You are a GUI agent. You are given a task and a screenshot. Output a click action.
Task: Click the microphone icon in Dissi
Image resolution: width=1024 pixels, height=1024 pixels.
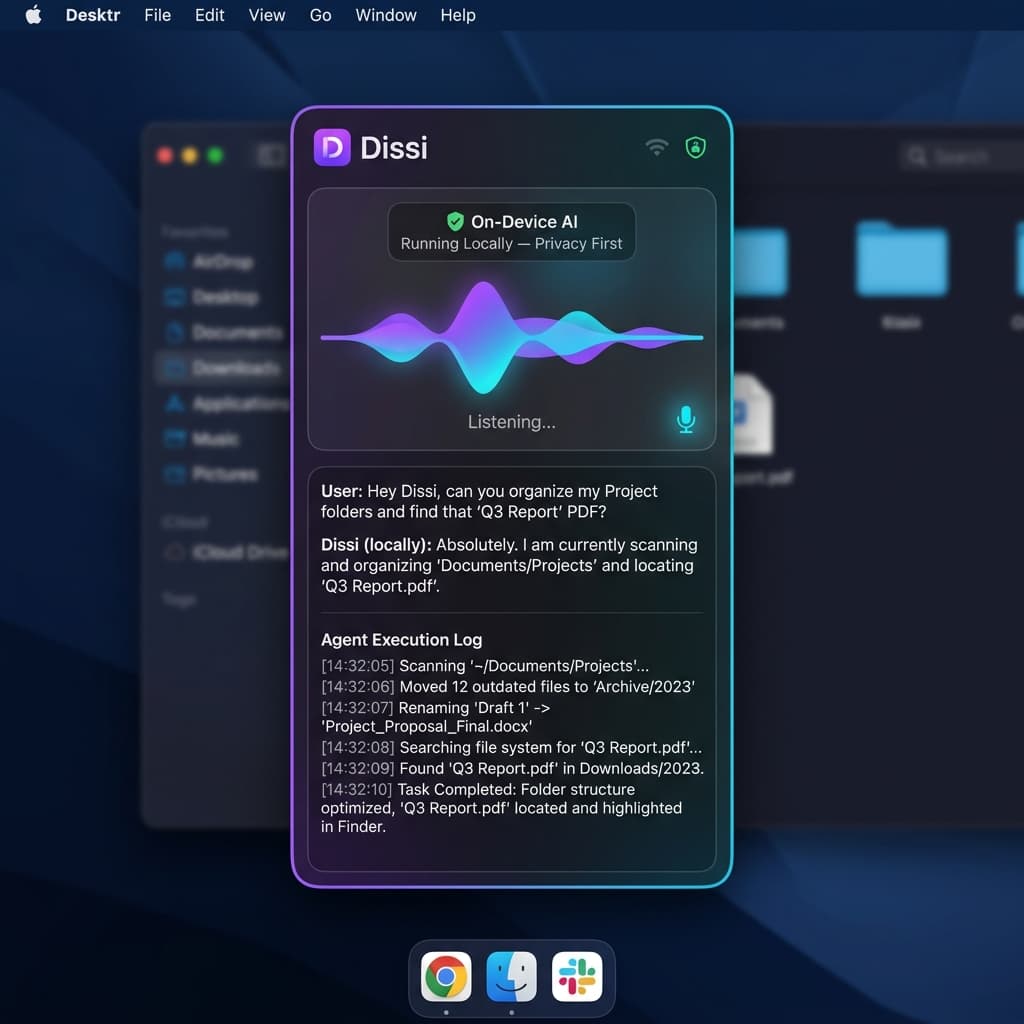(x=686, y=419)
